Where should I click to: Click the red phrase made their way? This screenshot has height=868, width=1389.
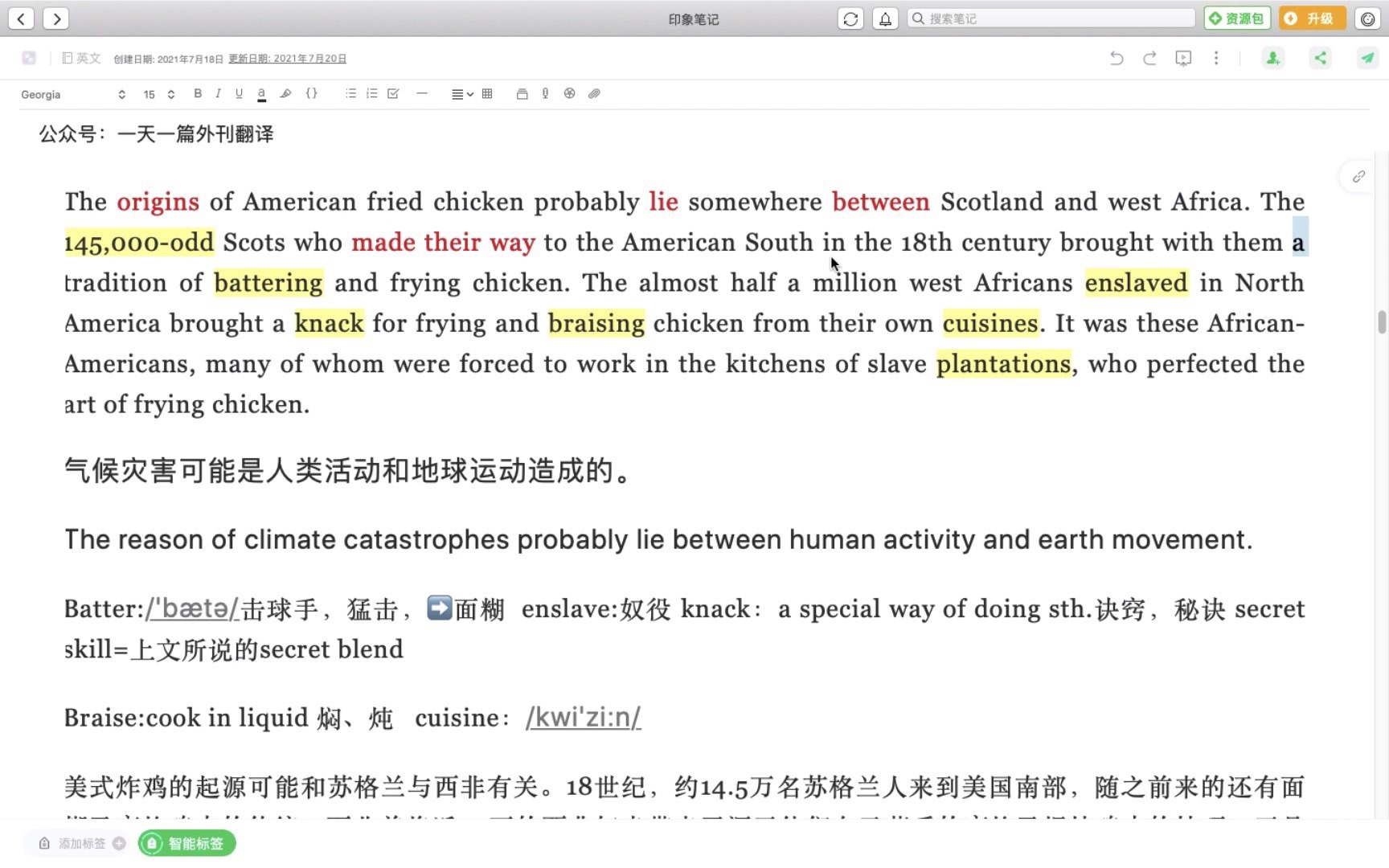tap(443, 242)
